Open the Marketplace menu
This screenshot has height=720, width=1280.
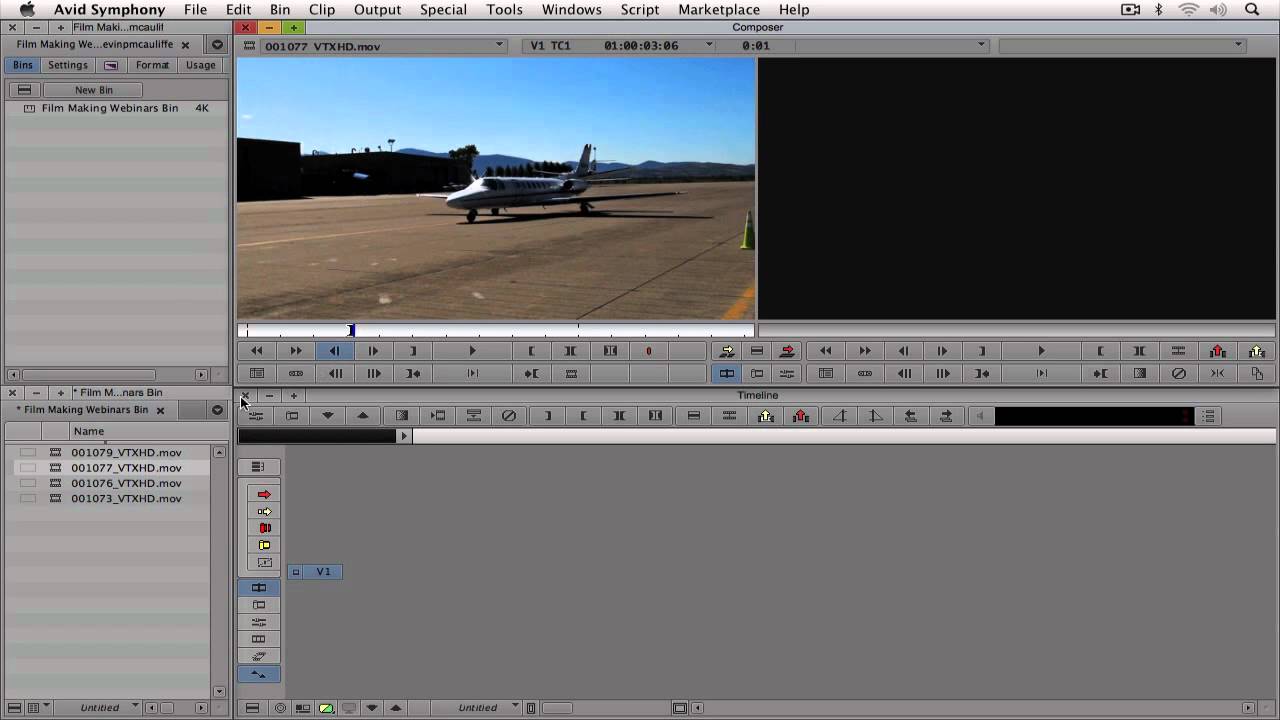[x=719, y=9]
